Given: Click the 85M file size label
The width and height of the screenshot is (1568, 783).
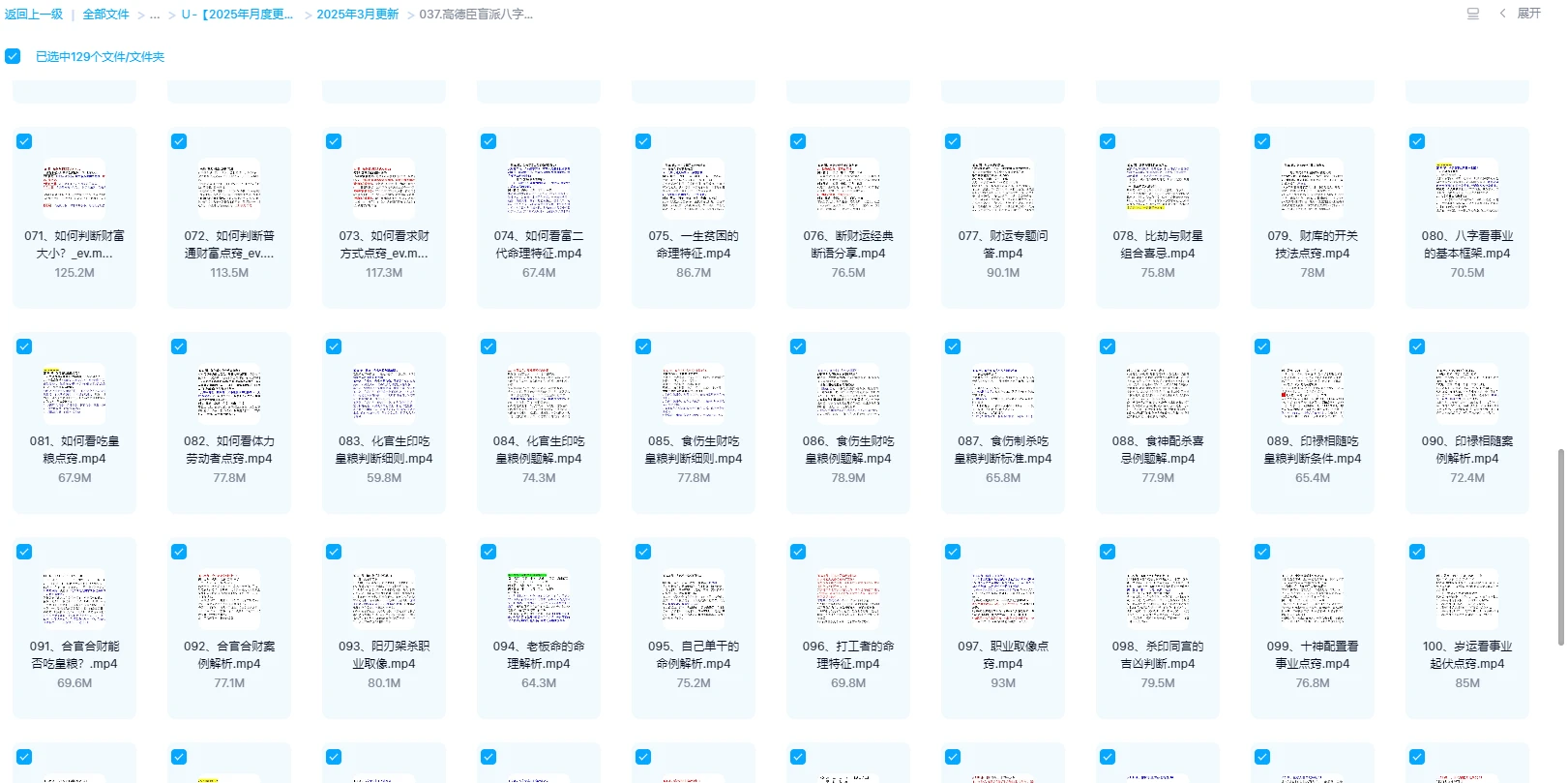Looking at the screenshot, I should click(x=1467, y=683).
